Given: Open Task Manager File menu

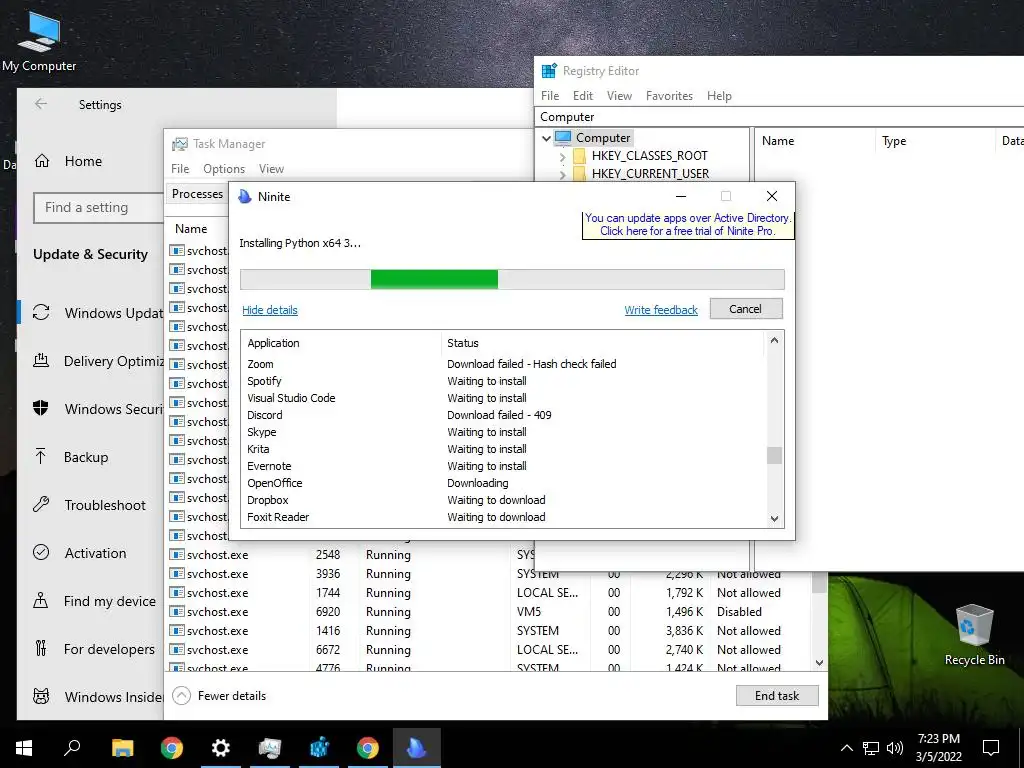Looking at the screenshot, I should [x=180, y=168].
